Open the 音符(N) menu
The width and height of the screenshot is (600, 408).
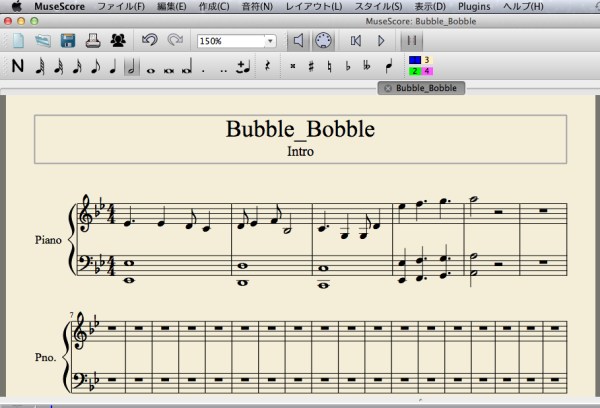(x=258, y=7)
